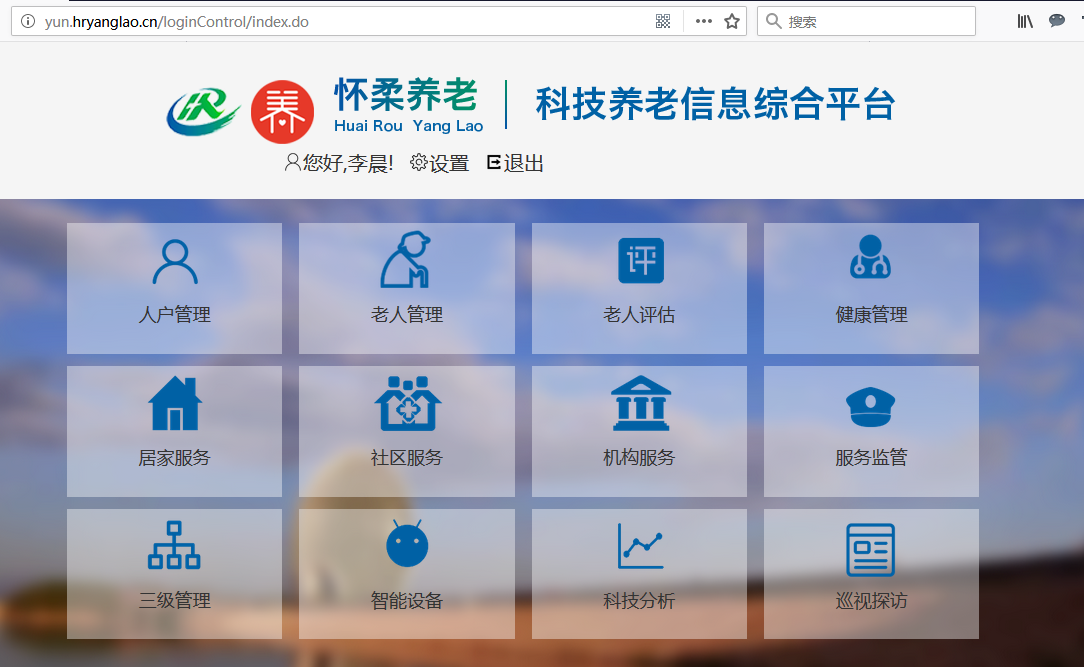Viewport: 1084px width, 667px height.
Task: Select the 三级管理 hierarchy icon
Action: (174, 546)
